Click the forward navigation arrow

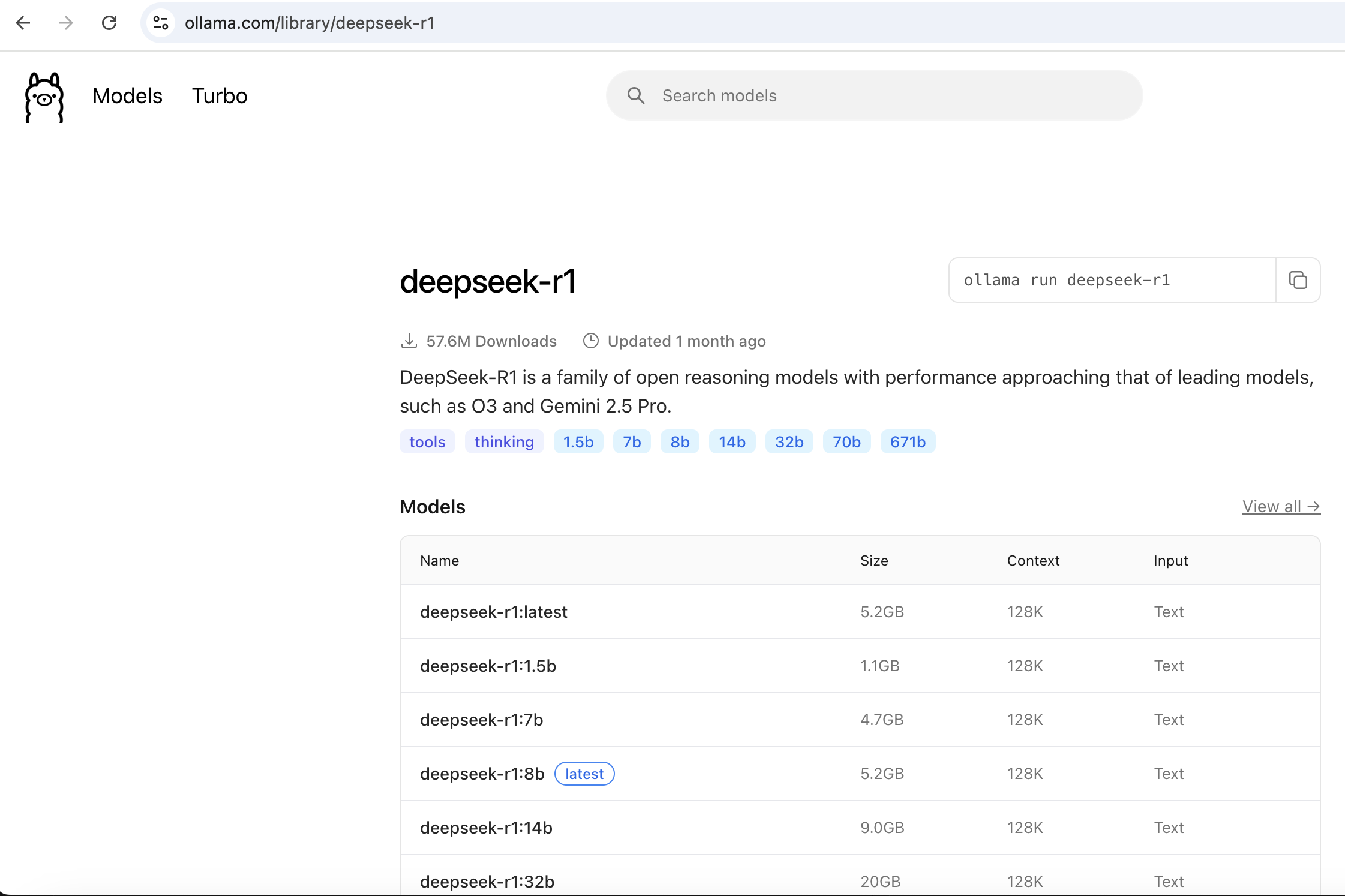click(67, 23)
